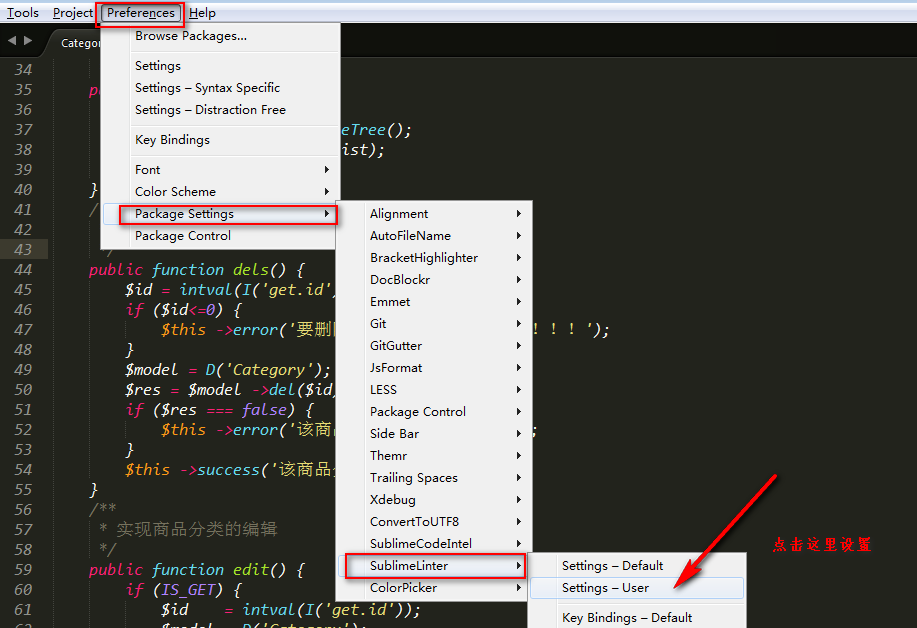Image resolution: width=917 pixels, height=628 pixels.
Task: Click the tab scroll left arrow
Action: coord(12,41)
